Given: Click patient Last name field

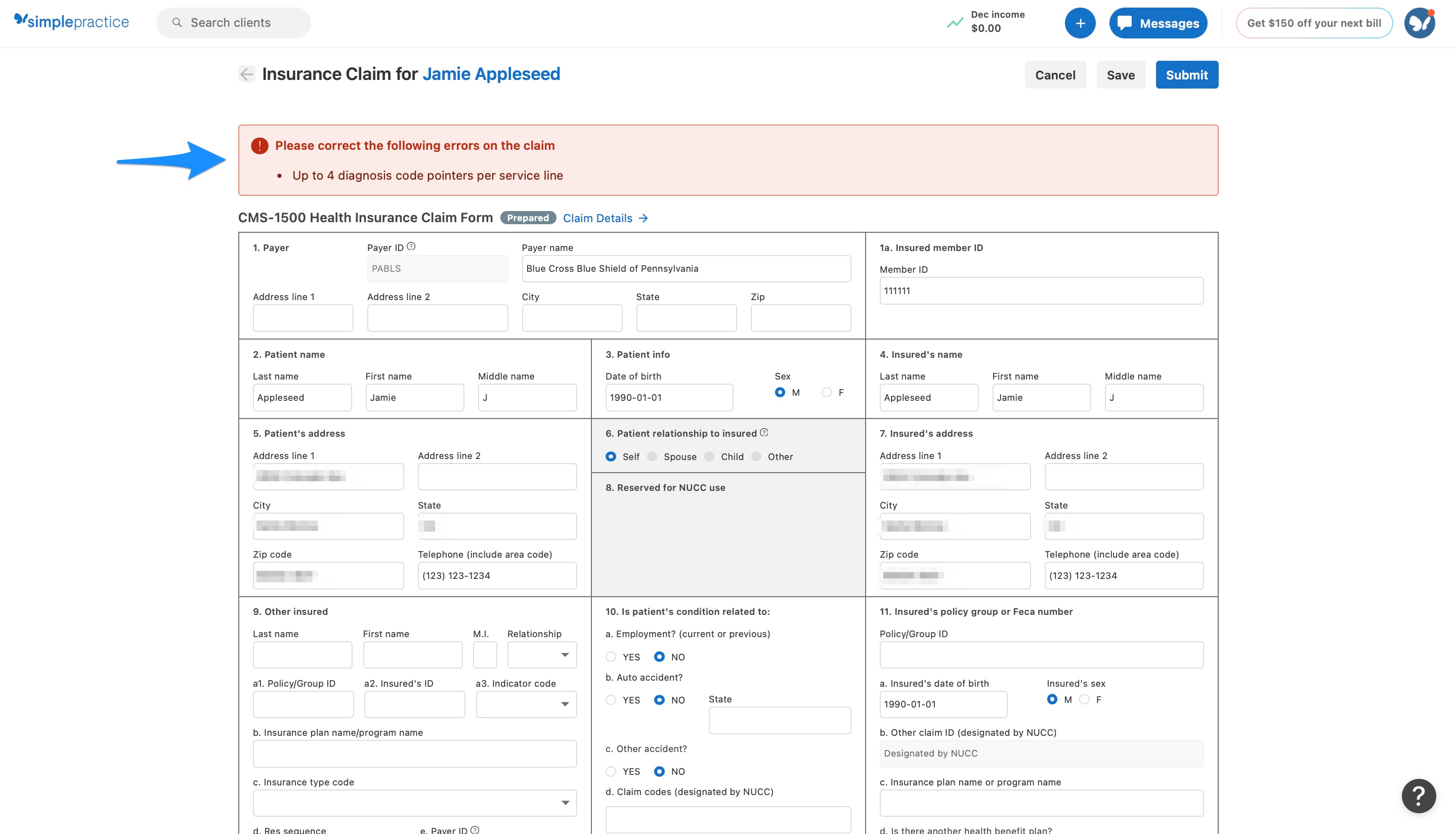Looking at the screenshot, I should click(x=303, y=398).
